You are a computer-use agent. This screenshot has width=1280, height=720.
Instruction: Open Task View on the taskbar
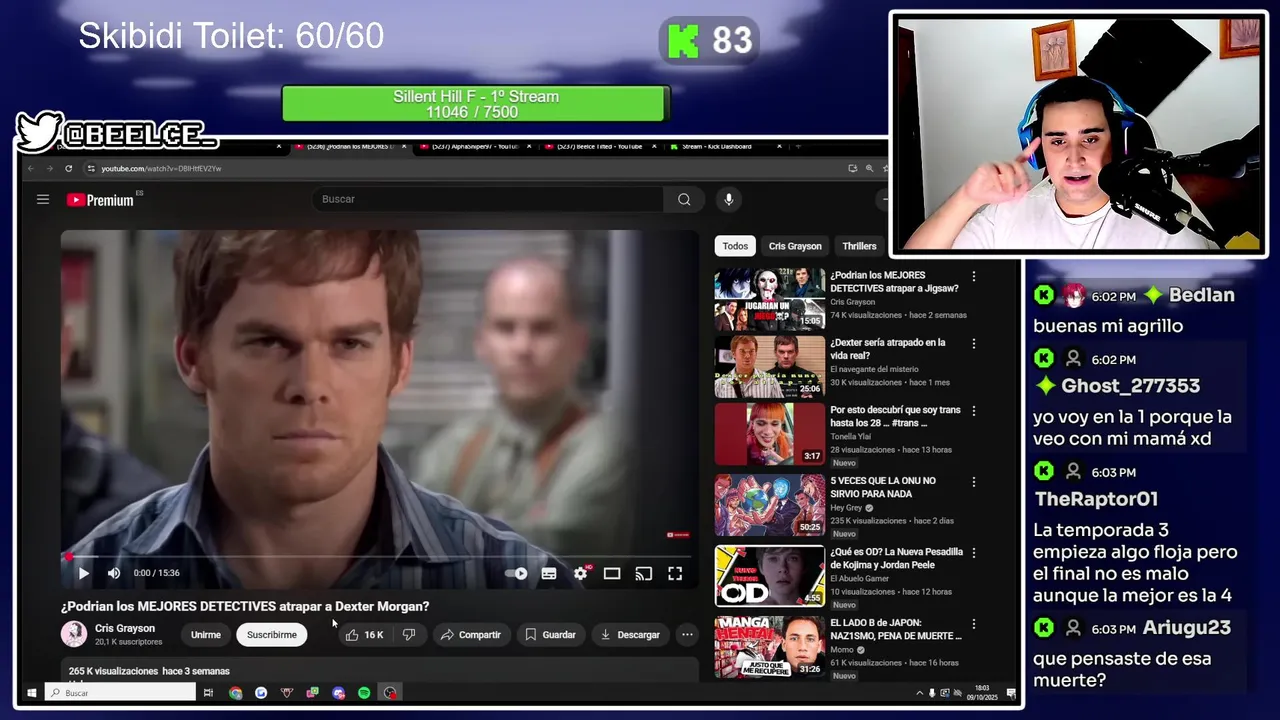208,692
